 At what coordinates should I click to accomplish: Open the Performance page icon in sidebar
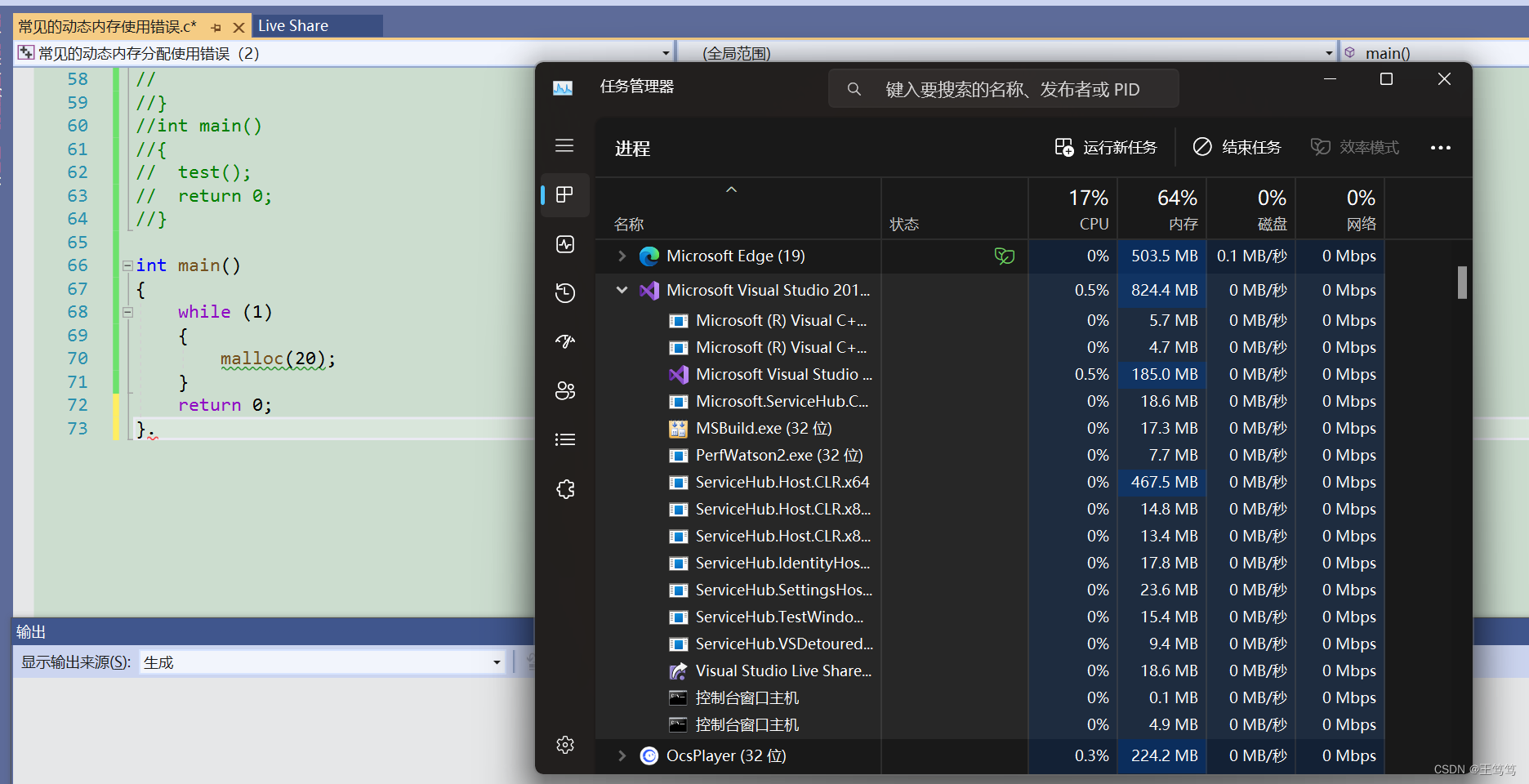coord(564,244)
